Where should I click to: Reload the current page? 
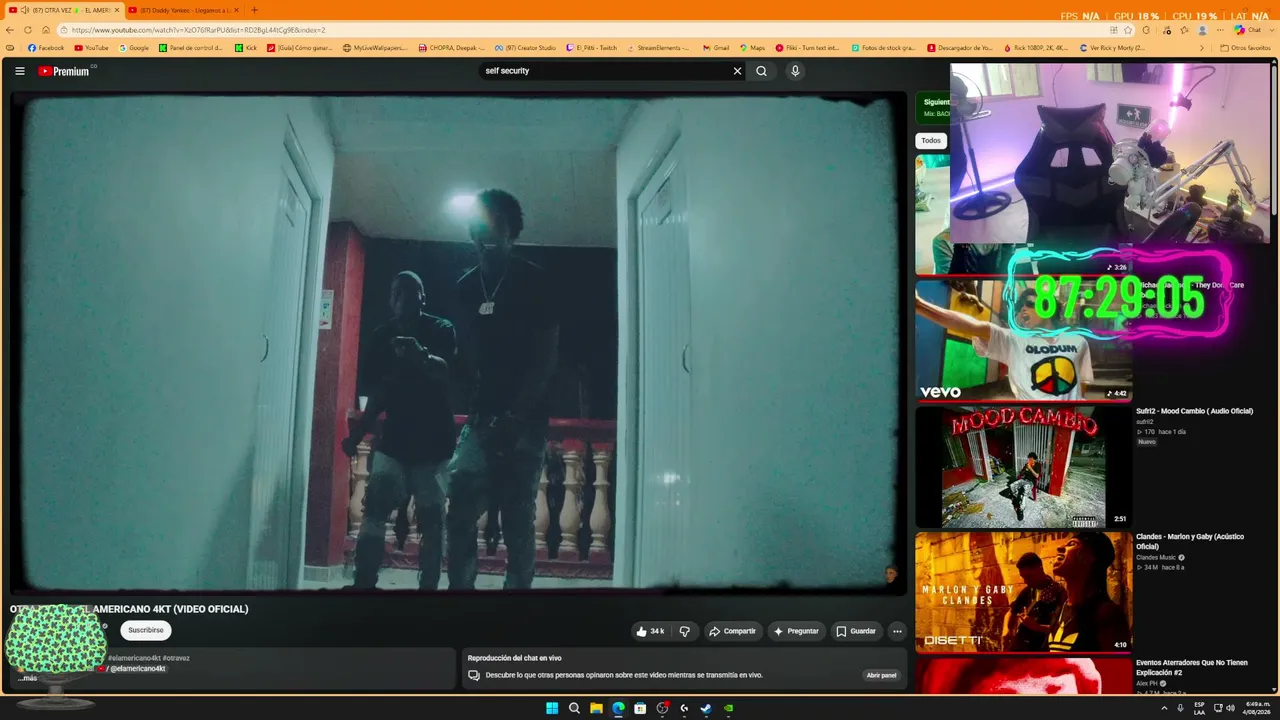[x=28, y=30]
